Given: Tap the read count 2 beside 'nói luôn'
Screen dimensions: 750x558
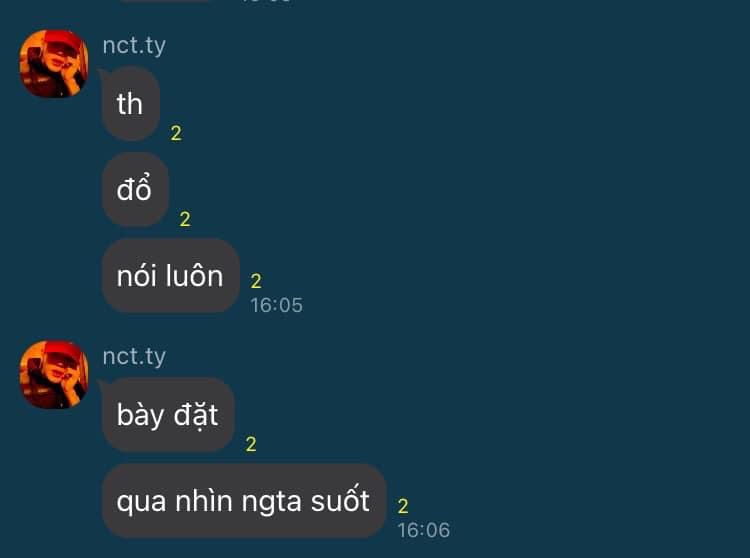Looking at the screenshot, I should 256,281.
